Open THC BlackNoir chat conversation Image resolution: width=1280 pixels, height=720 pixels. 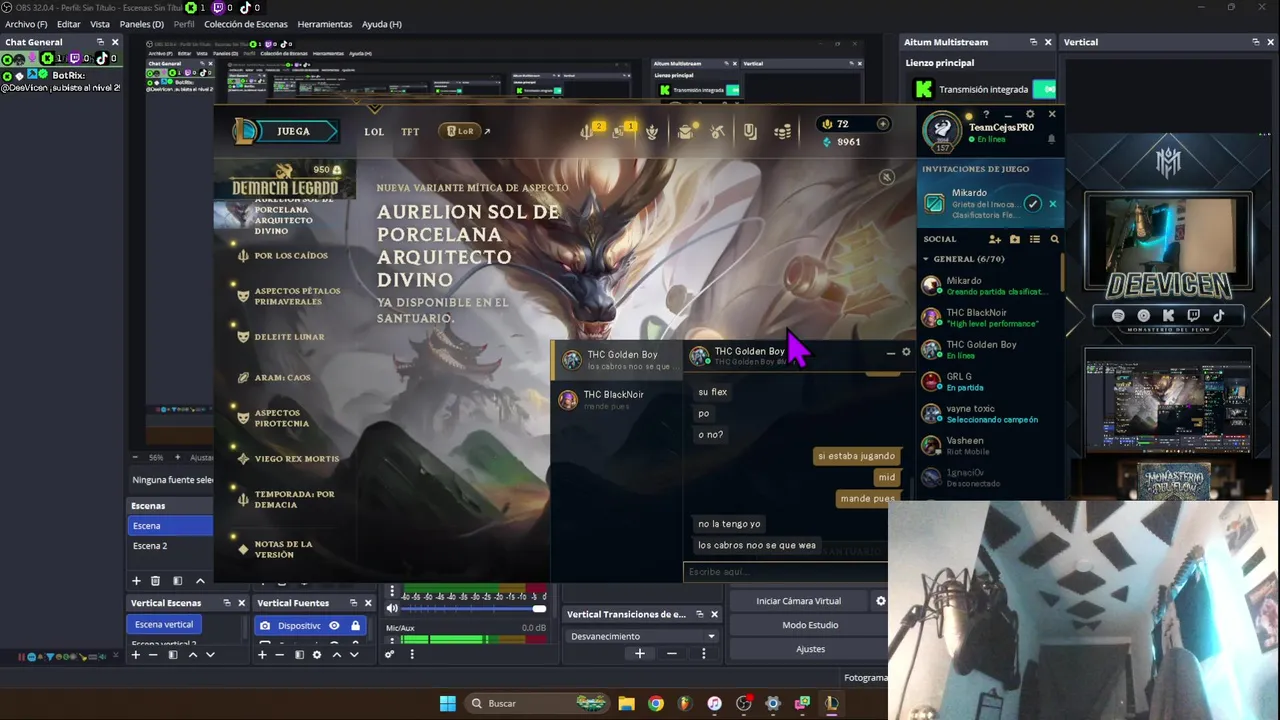coord(616,399)
